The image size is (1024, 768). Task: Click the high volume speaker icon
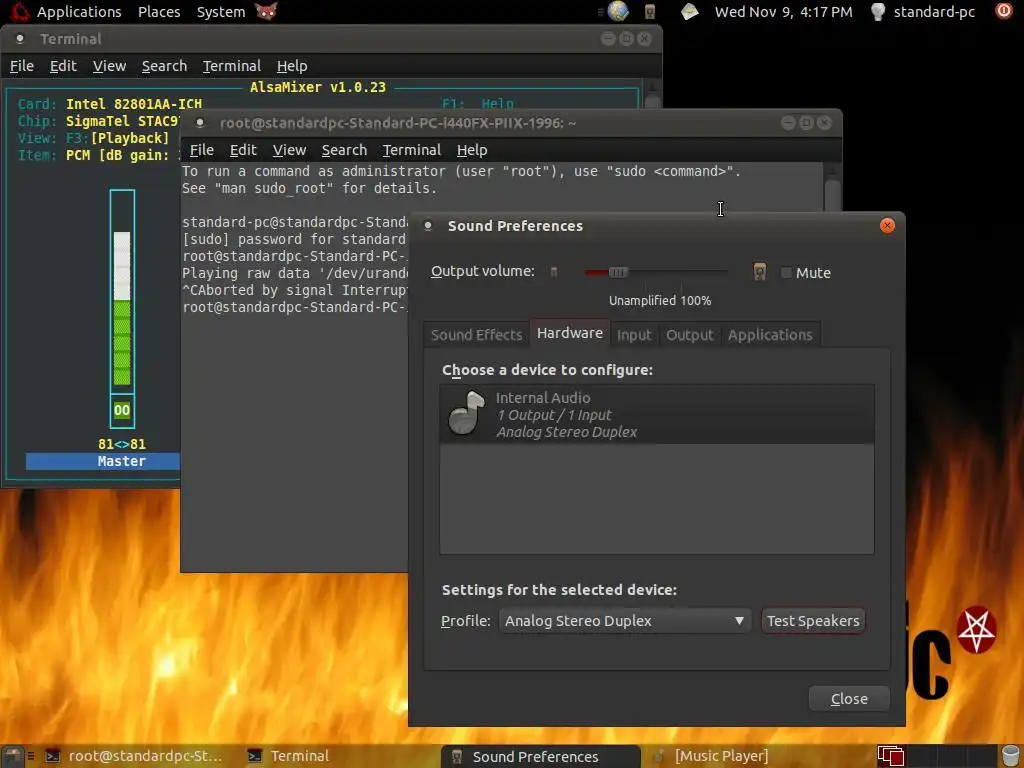pyautogui.click(x=760, y=272)
